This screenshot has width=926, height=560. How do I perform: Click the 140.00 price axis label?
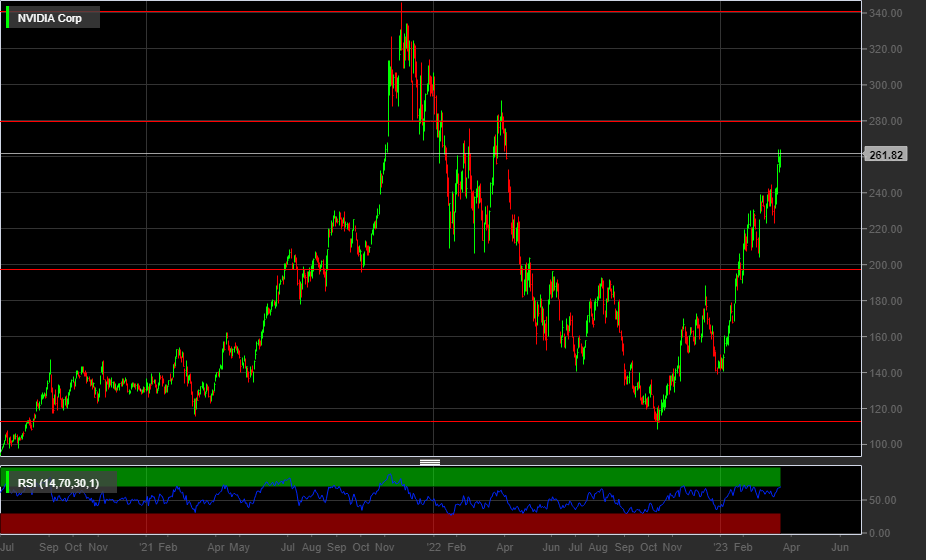coord(885,373)
